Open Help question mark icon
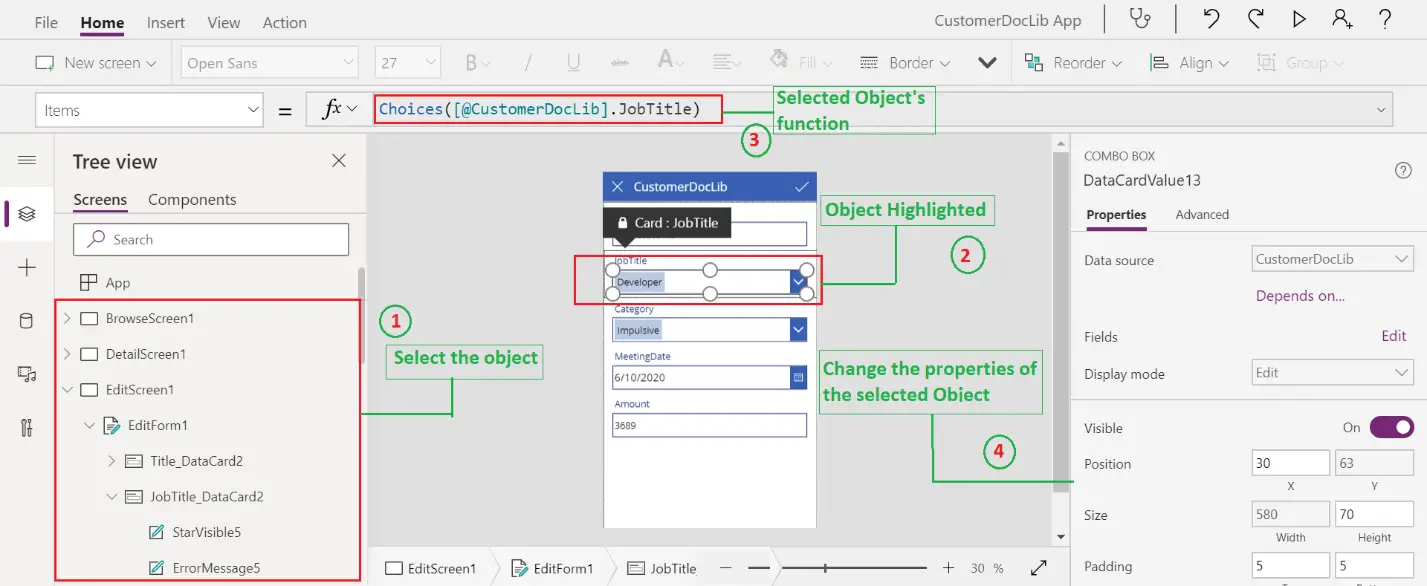 1385,19
